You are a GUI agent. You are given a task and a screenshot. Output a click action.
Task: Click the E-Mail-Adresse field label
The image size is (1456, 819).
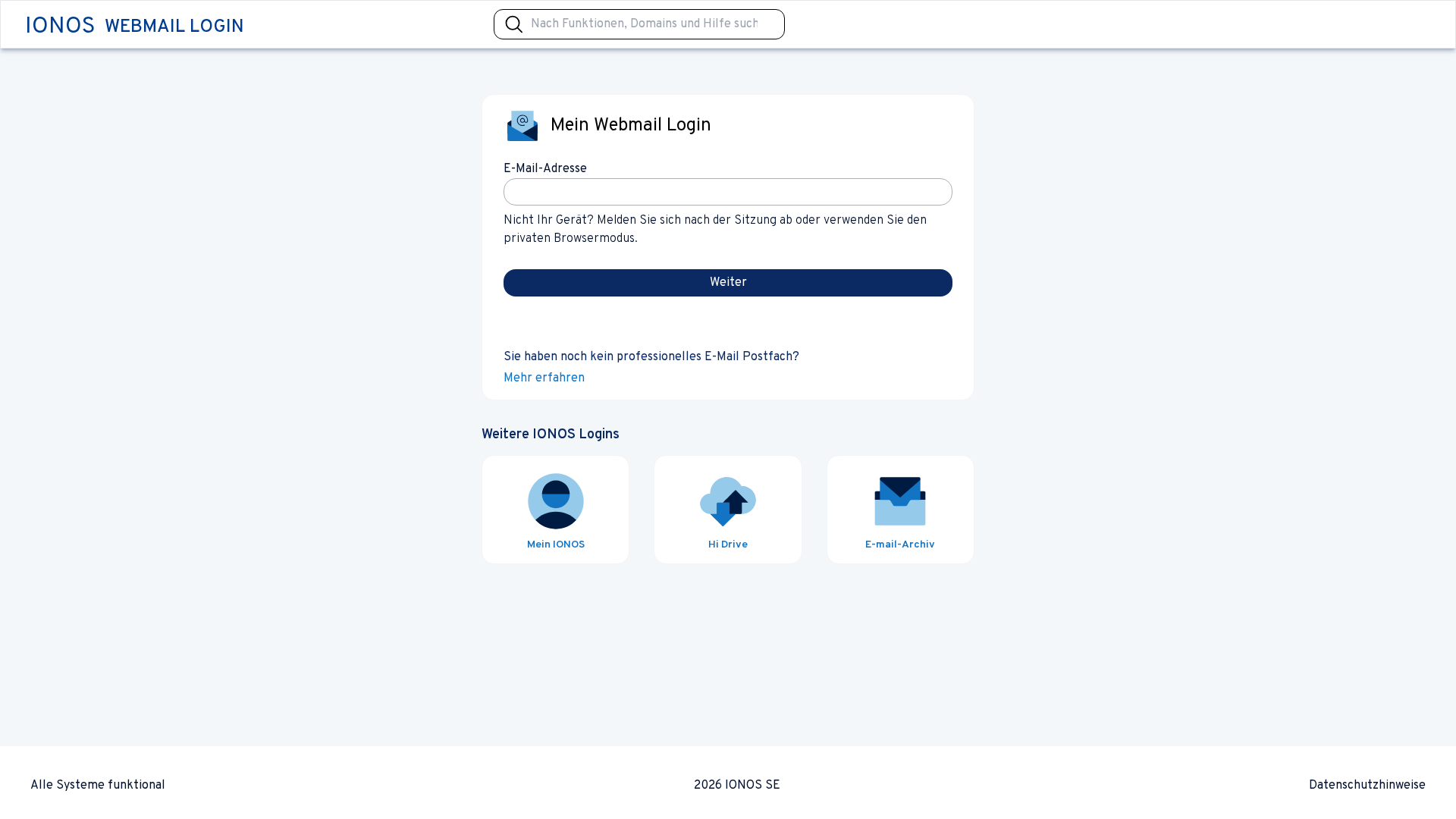coord(545,168)
